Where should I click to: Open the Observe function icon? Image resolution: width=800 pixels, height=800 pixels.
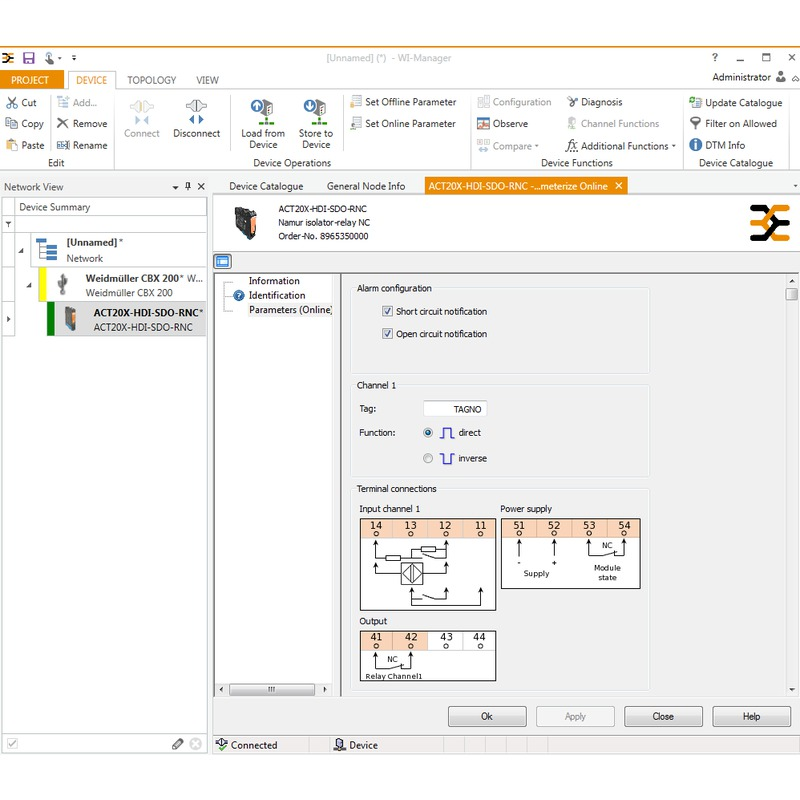point(483,123)
